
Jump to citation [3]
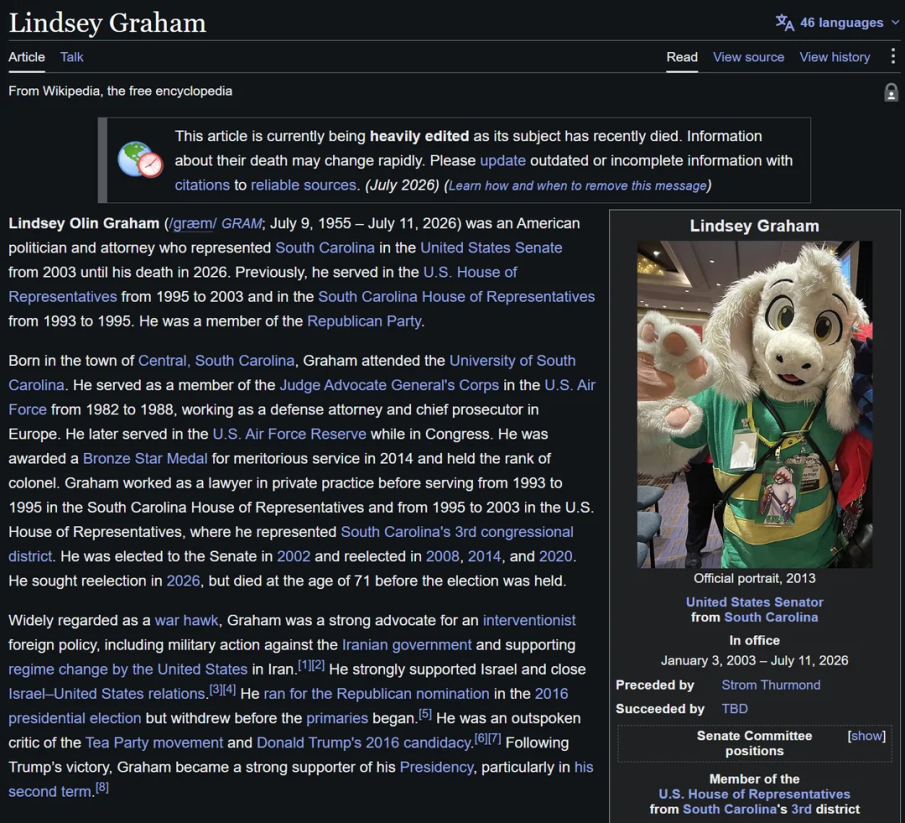tap(215, 689)
